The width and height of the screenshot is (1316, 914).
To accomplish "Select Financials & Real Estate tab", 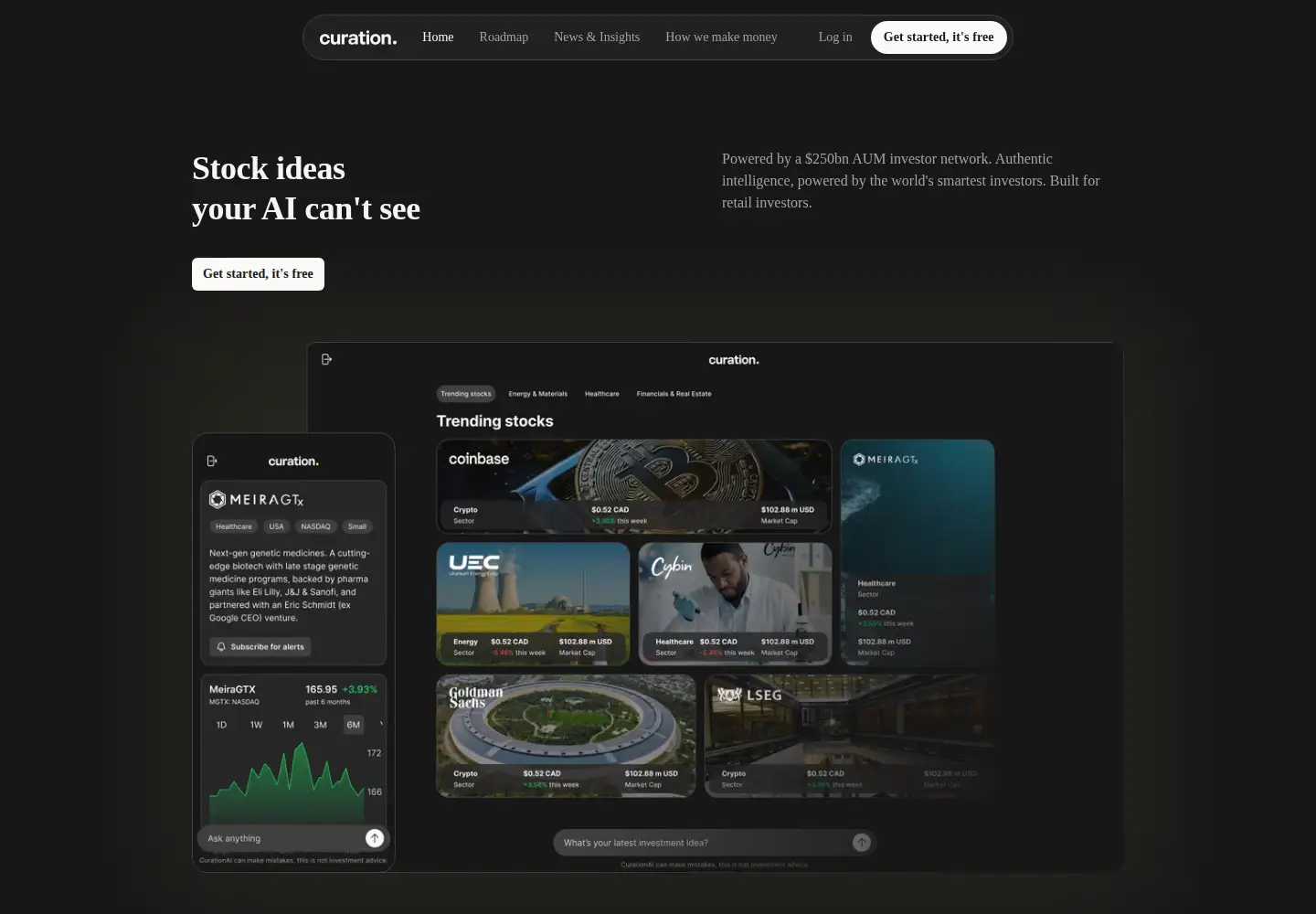I will tap(674, 394).
